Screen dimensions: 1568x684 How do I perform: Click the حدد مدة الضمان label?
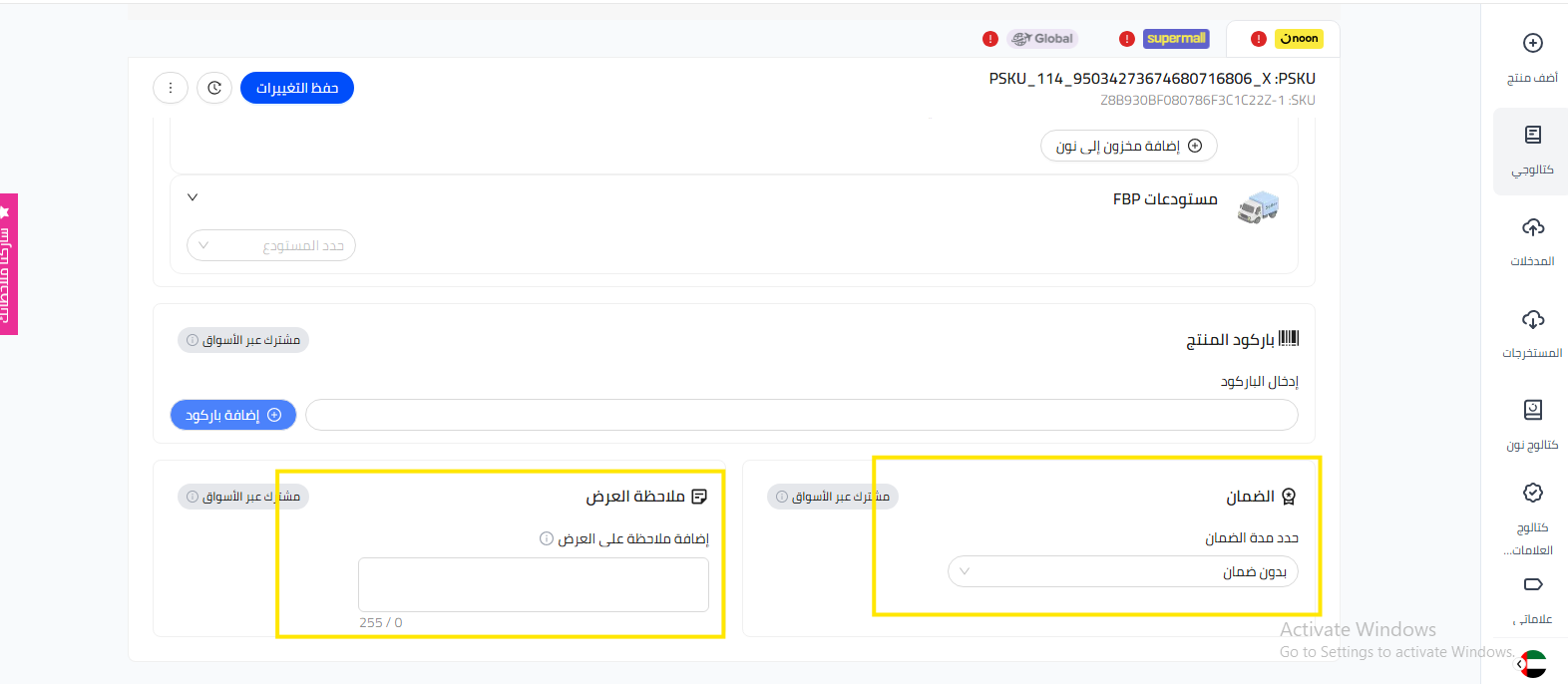[1252, 538]
